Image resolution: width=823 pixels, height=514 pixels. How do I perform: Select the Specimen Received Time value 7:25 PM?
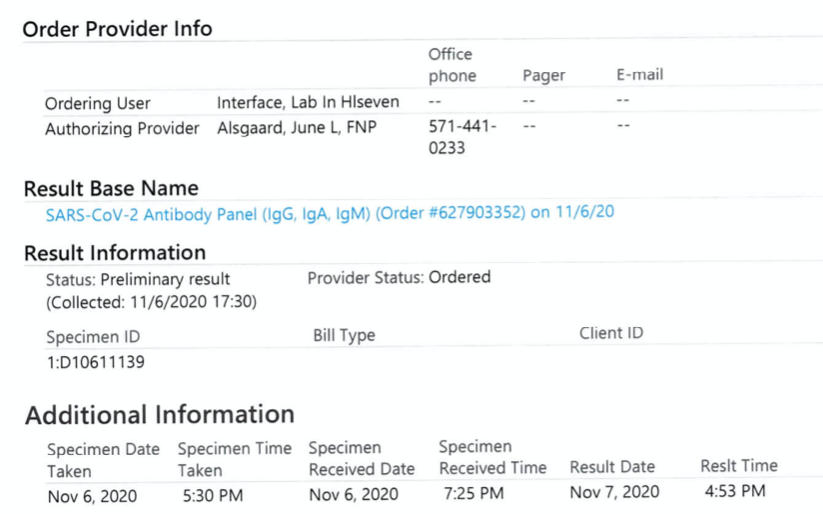pyautogui.click(x=473, y=494)
